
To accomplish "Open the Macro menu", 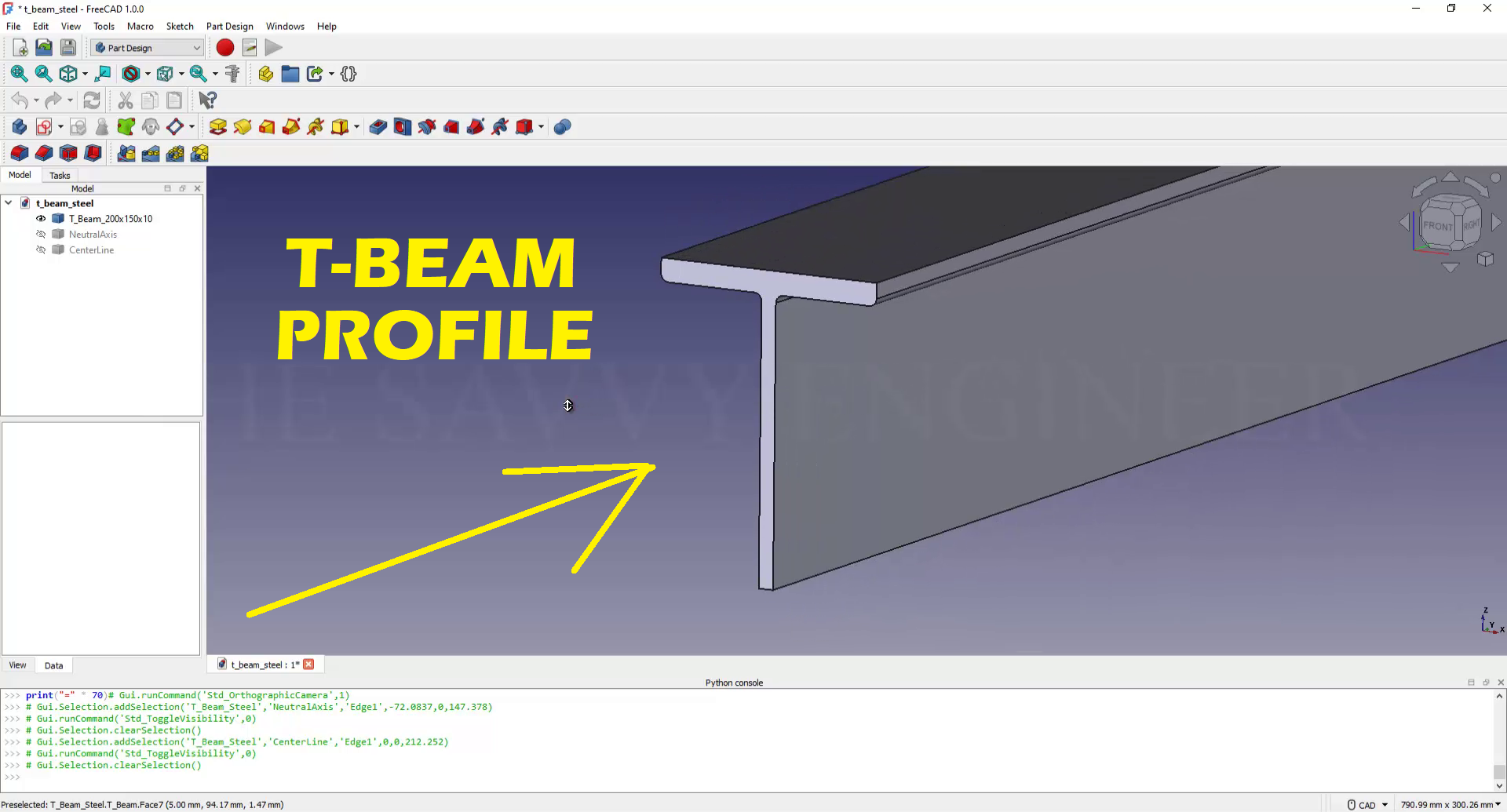I will [x=140, y=26].
